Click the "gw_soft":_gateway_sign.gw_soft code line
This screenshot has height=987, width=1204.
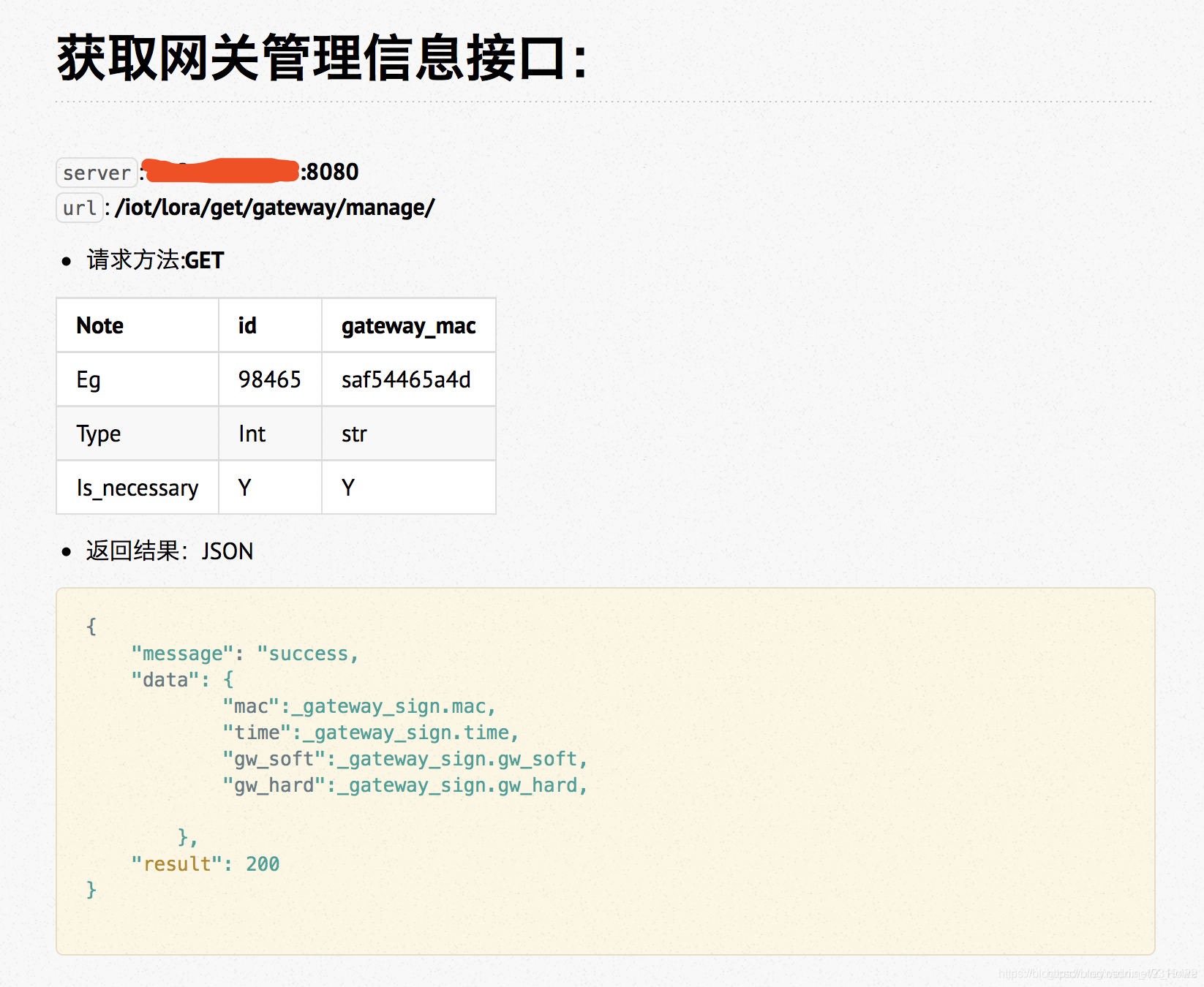[x=405, y=759]
